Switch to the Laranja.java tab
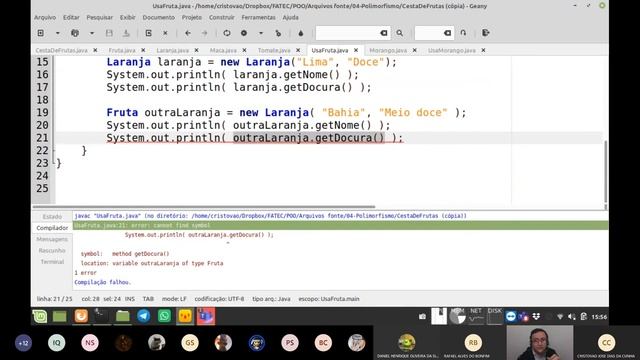 [x=173, y=50]
